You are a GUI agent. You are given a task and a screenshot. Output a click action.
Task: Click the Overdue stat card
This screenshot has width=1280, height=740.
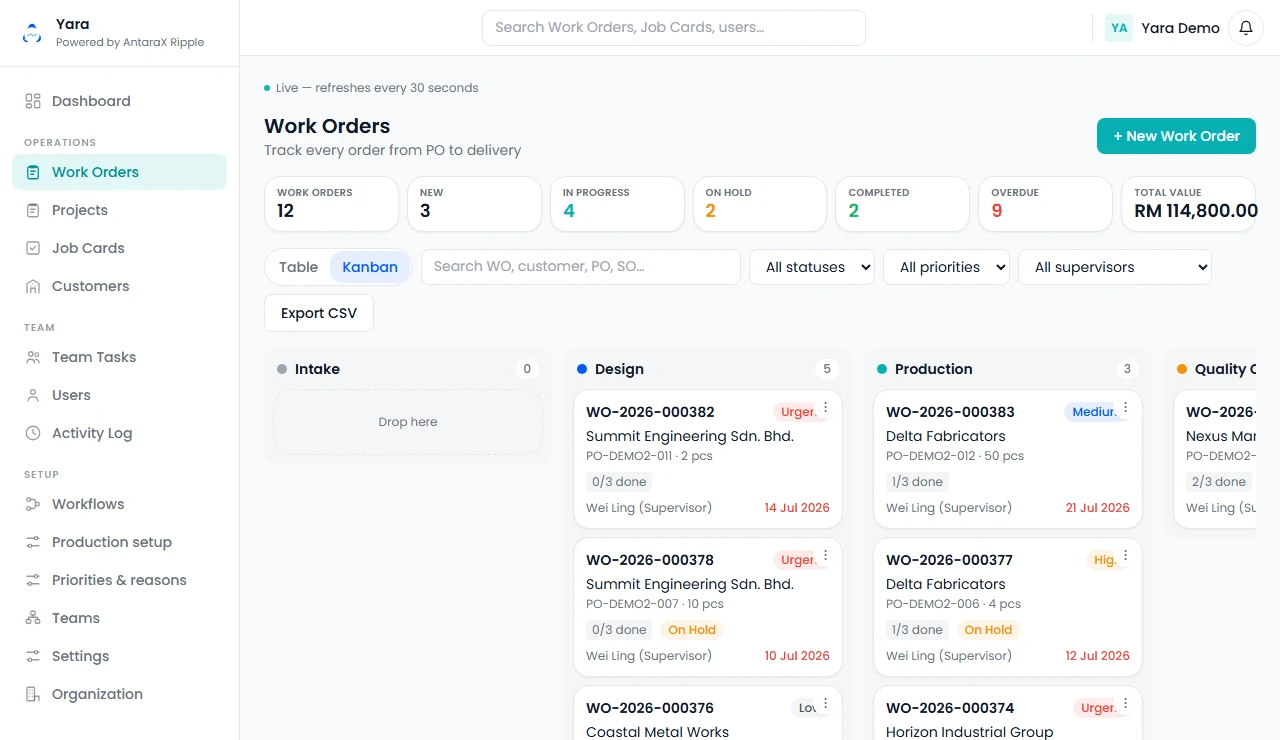pos(1045,204)
